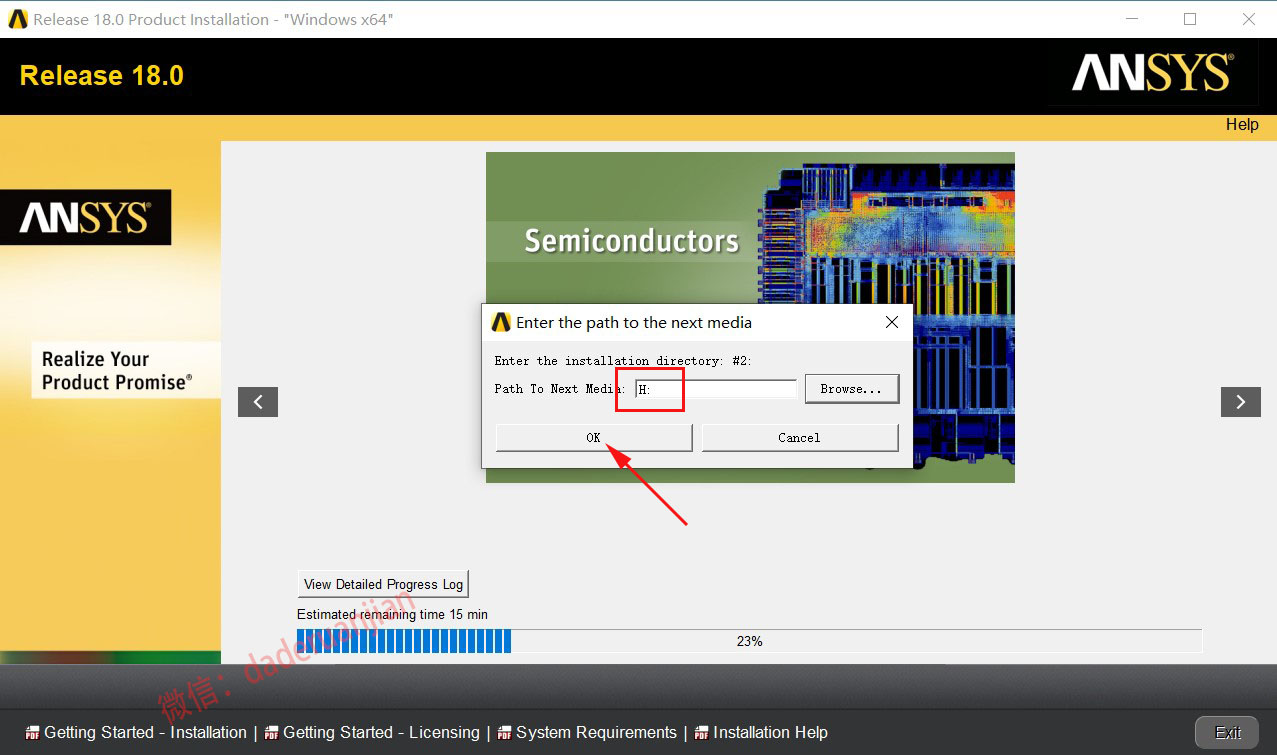The width and height of the screenshot is (1277, 755).
Task: Minimize the installer window
Action: pos(1131,19)
